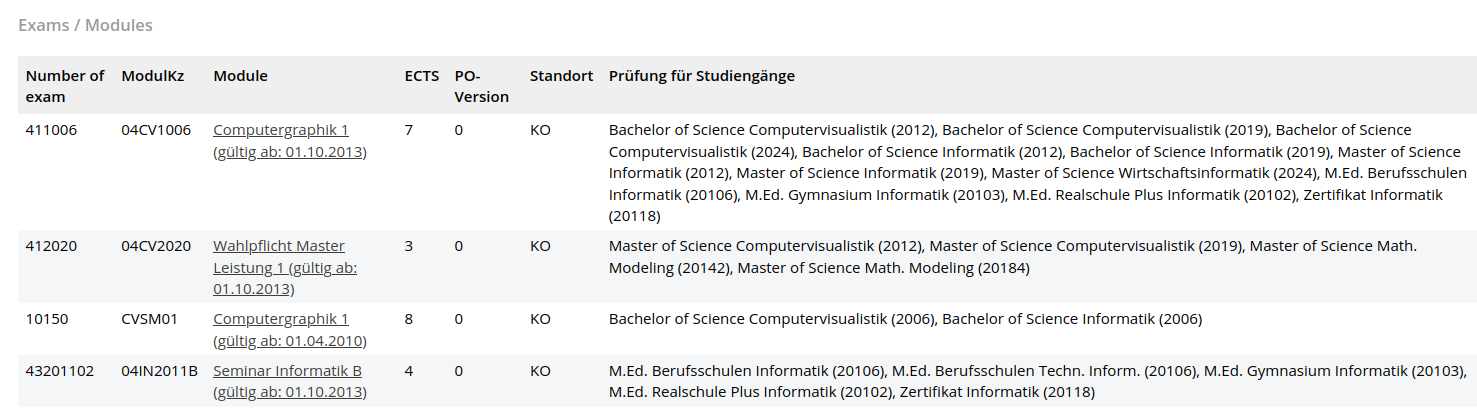This screenshot has height=413, width=1477.
Task: Open Seminar Informatik B module link
Action: point(287,371)
